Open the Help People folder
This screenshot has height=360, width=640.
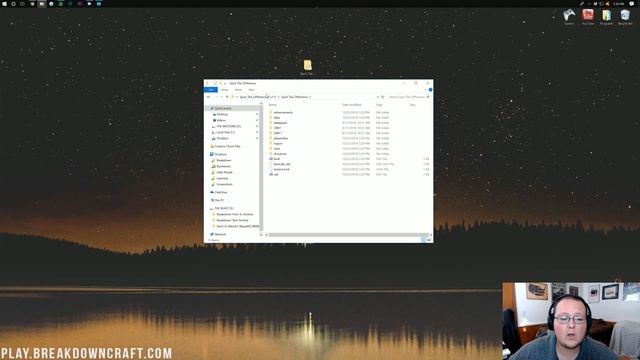(224, 172)
